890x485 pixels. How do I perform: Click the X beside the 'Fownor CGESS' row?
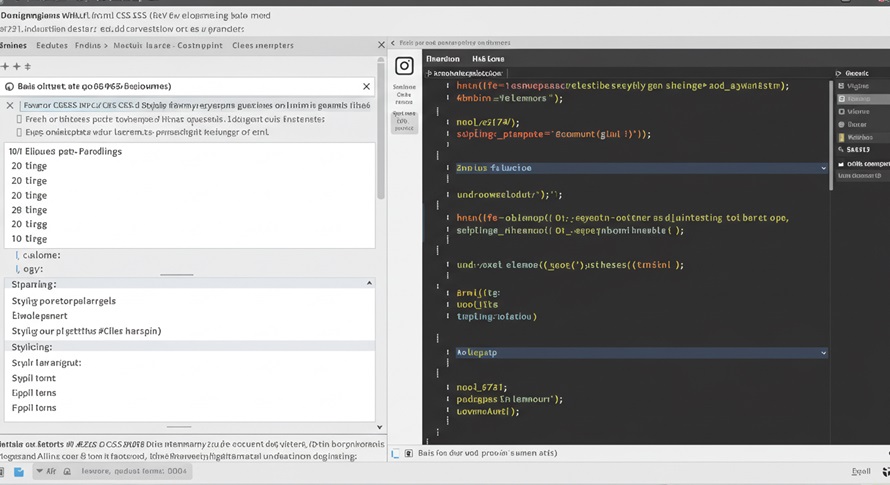10,105
